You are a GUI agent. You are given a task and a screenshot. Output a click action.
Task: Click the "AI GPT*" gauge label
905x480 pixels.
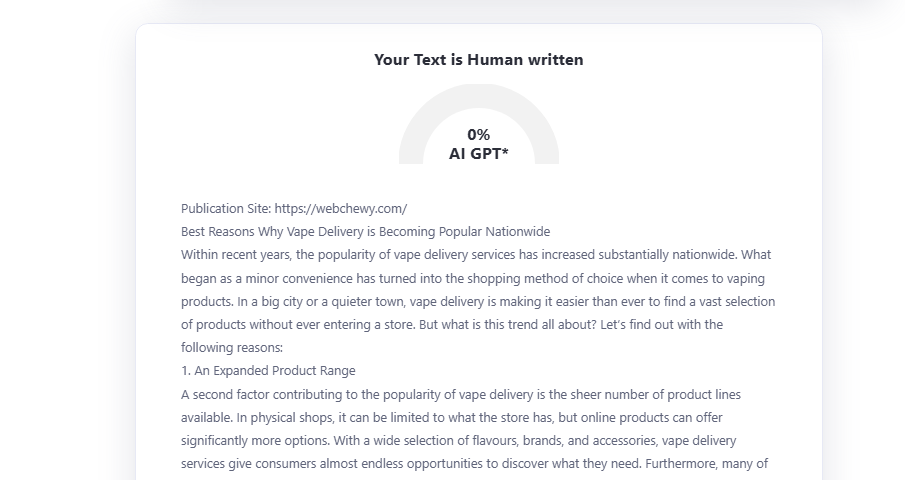tap(478, 154)
